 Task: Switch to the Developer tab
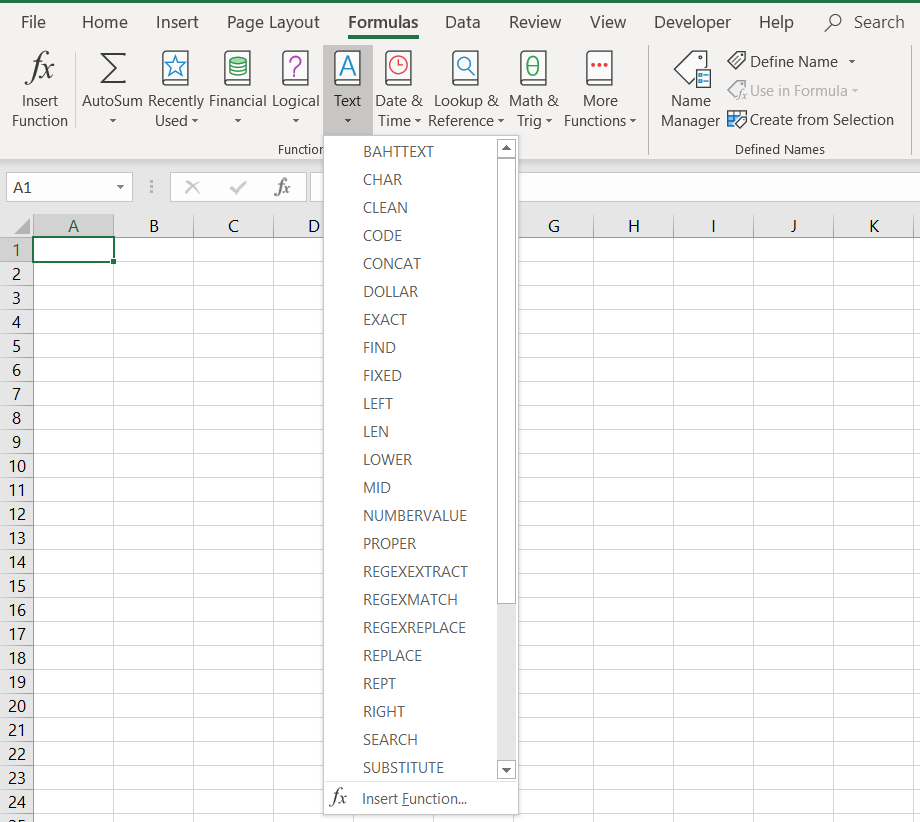692,22
